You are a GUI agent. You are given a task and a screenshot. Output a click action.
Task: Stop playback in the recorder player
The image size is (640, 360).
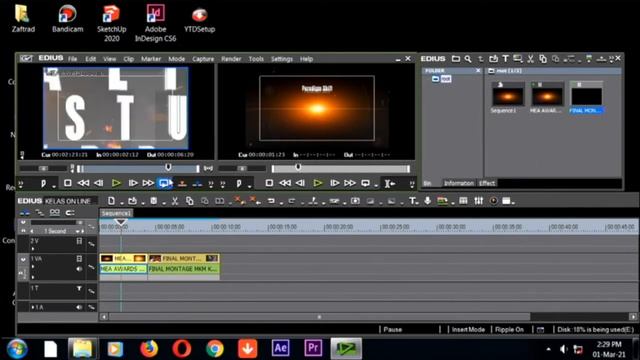pos(269,183)
